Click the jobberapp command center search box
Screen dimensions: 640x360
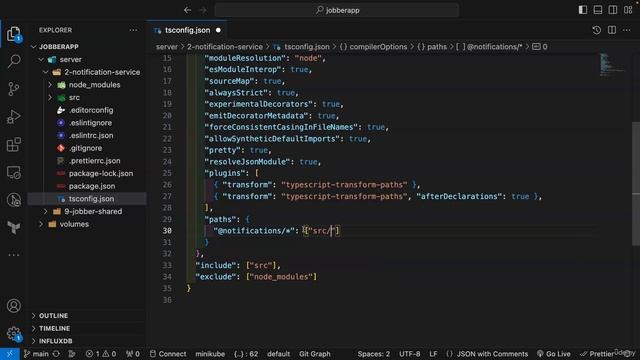coord(337,10)
